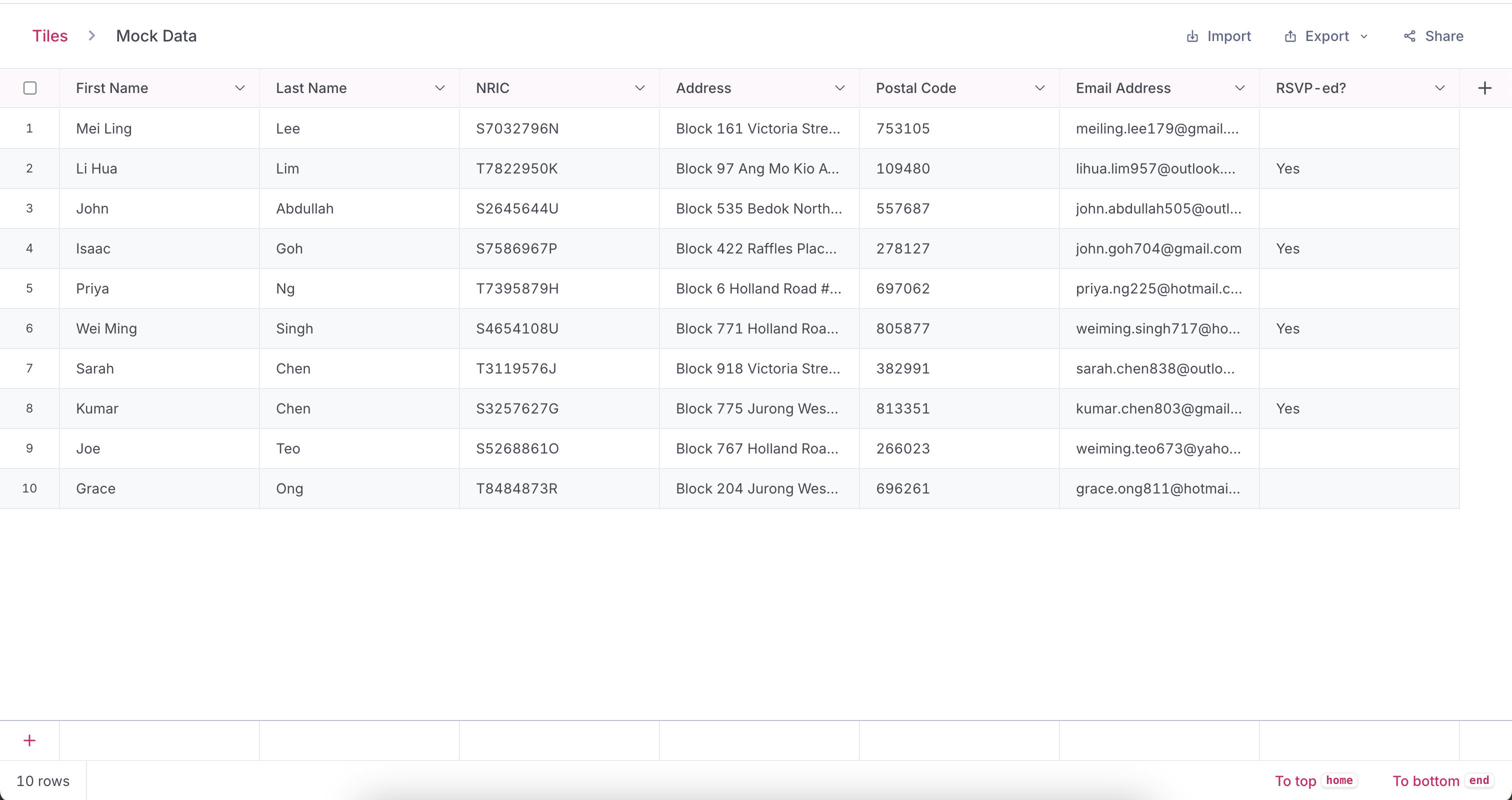1512x800 pixels.
Task: Click the Mock Data breadcrumb title
Action: 156,36
